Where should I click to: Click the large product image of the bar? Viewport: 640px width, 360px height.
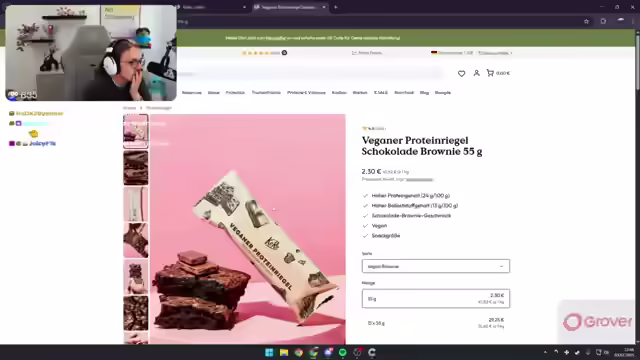[x=248, y=229]
